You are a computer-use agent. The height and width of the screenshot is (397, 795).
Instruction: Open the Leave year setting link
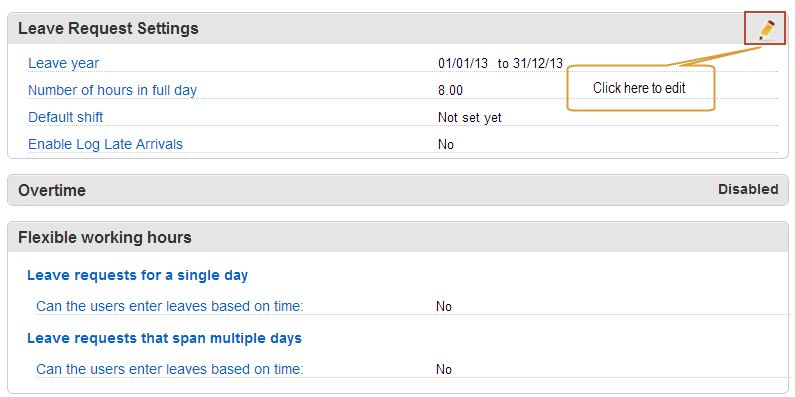pyautogui.click(x=63, y=63)
